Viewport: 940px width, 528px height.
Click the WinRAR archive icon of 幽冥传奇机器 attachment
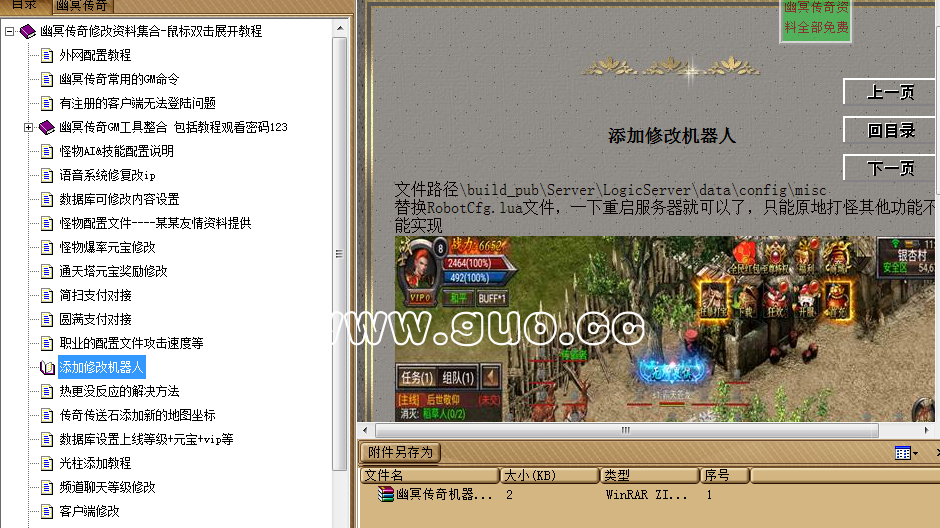(385, 494)
